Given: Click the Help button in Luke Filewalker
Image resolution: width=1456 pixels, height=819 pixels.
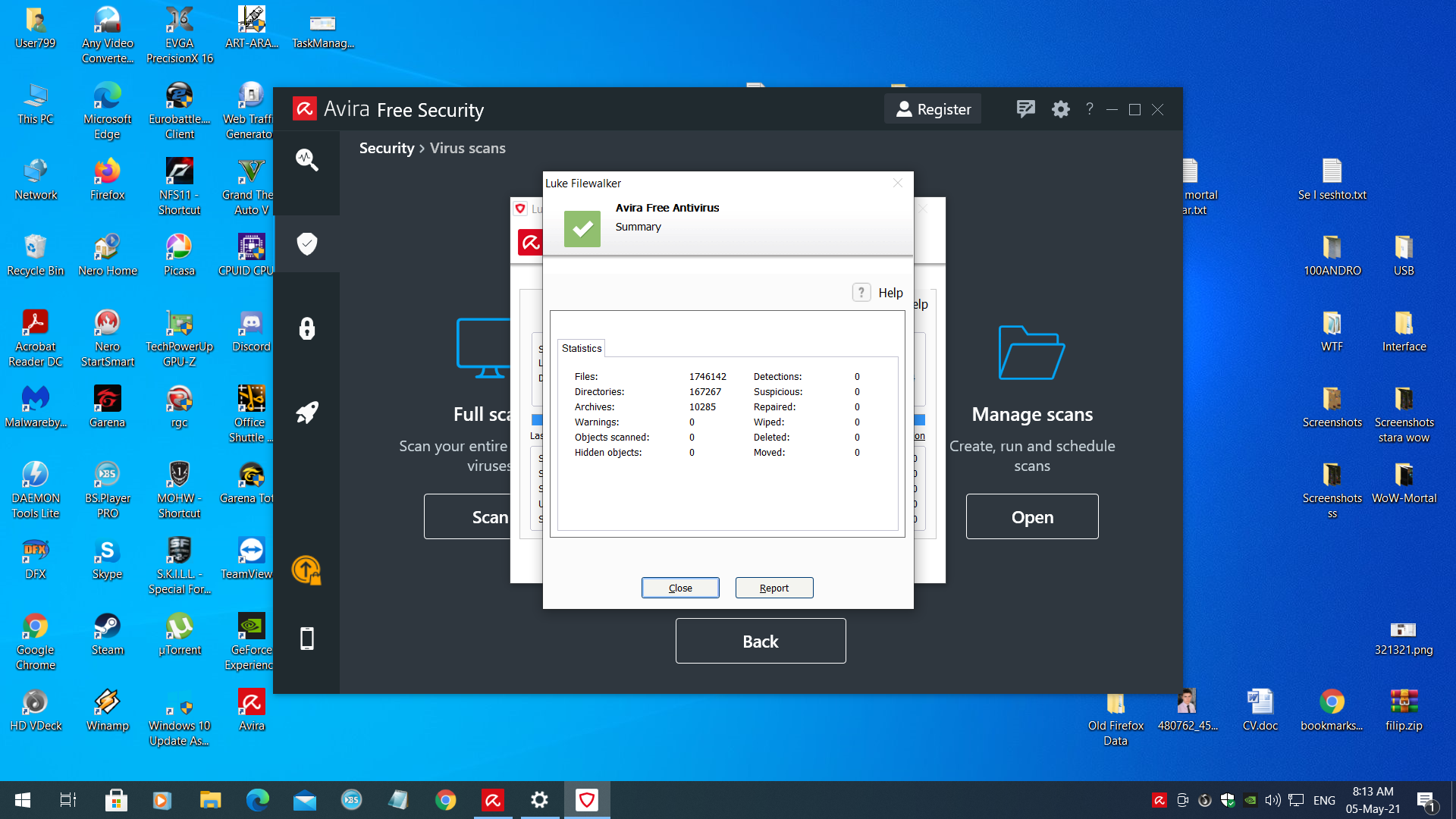Looking at the screenshot, I should tap(878, 293).
